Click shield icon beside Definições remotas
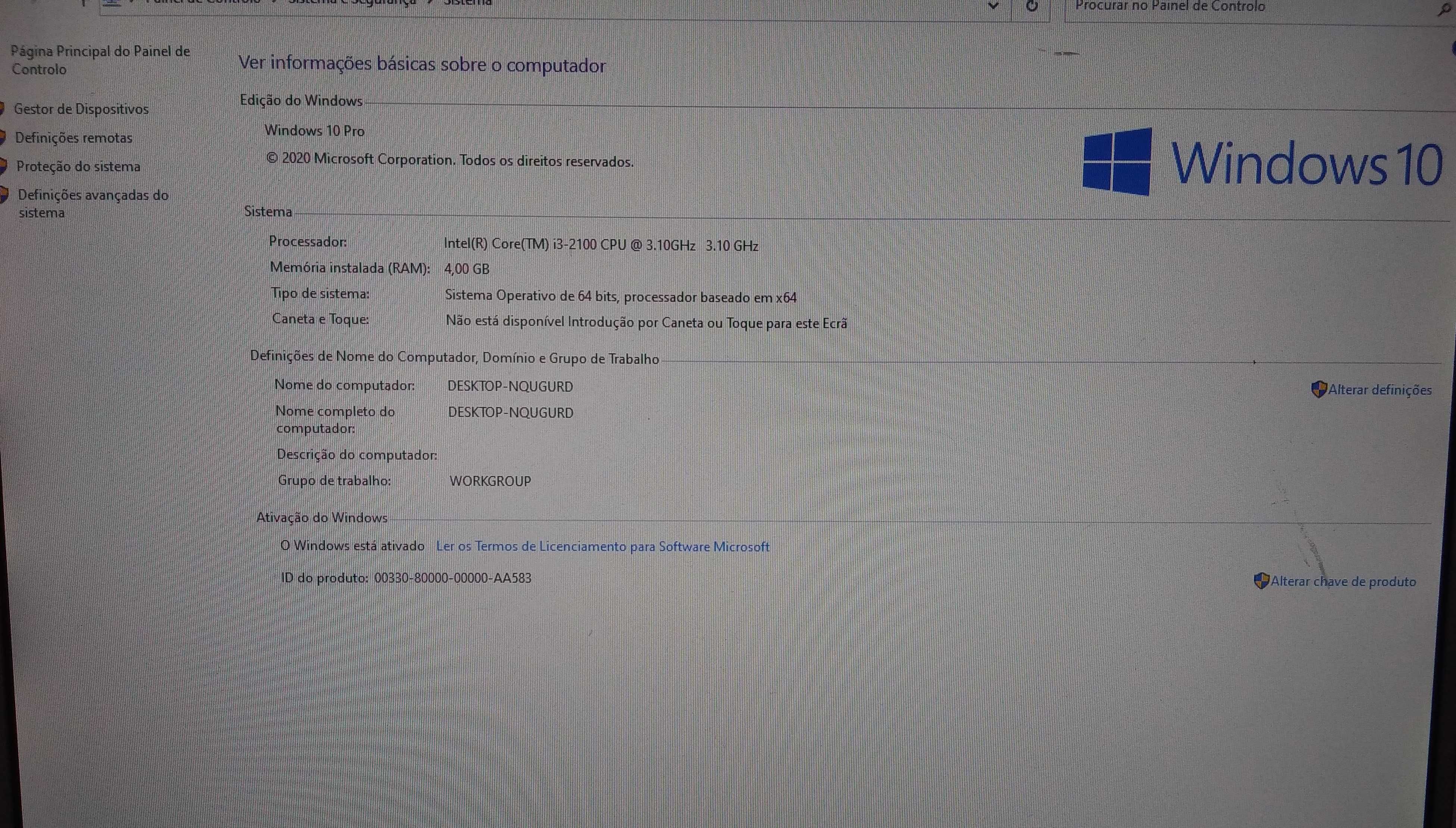1456x828 pixels. click(x=2, y=137)
